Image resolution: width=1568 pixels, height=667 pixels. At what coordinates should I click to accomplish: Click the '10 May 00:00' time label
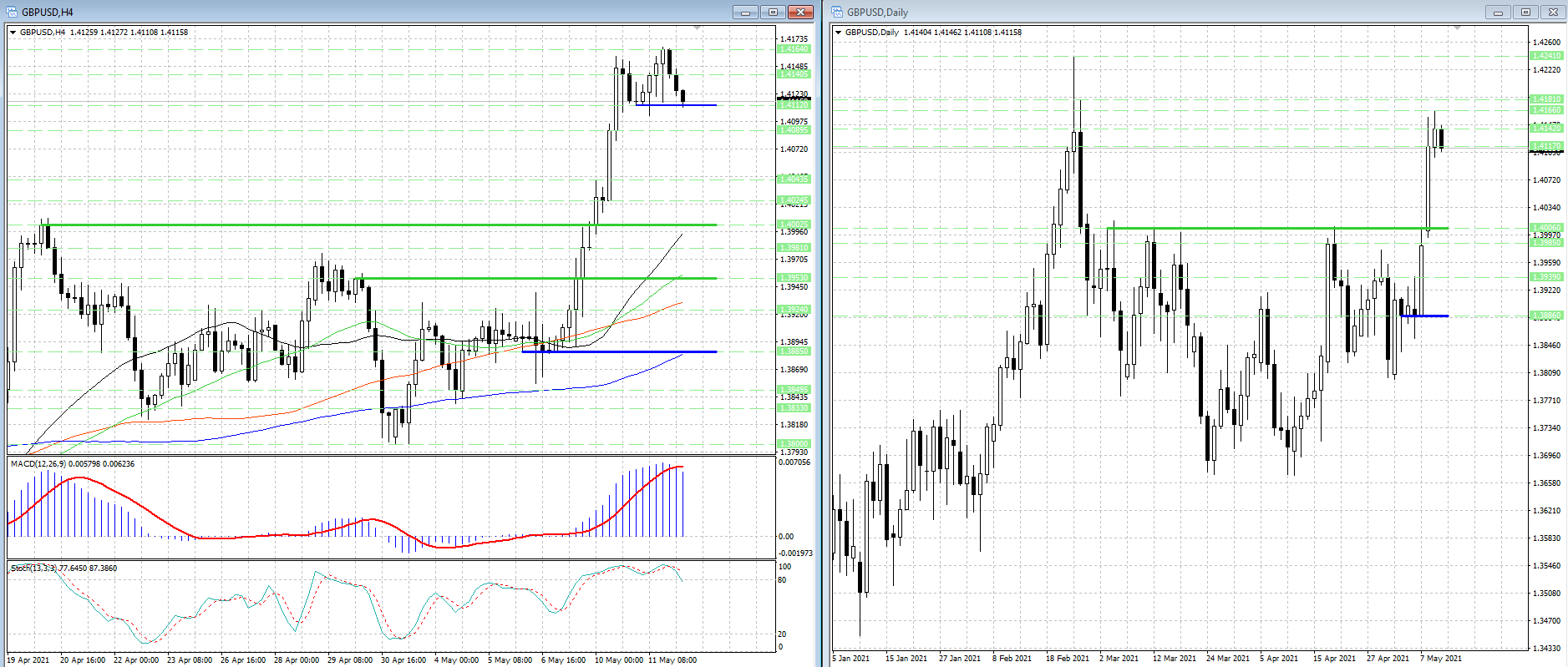click(619, 659)
